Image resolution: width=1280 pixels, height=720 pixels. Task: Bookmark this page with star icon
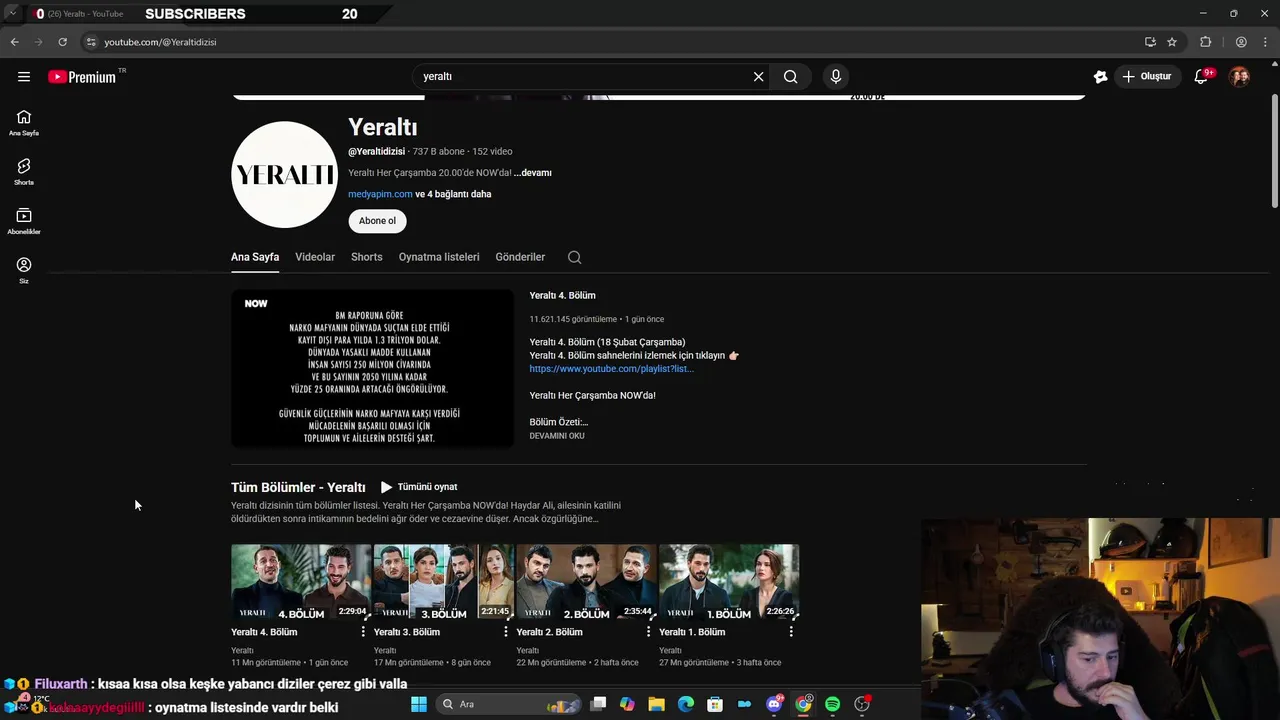pyautogui.click(x=1172, y=42)
